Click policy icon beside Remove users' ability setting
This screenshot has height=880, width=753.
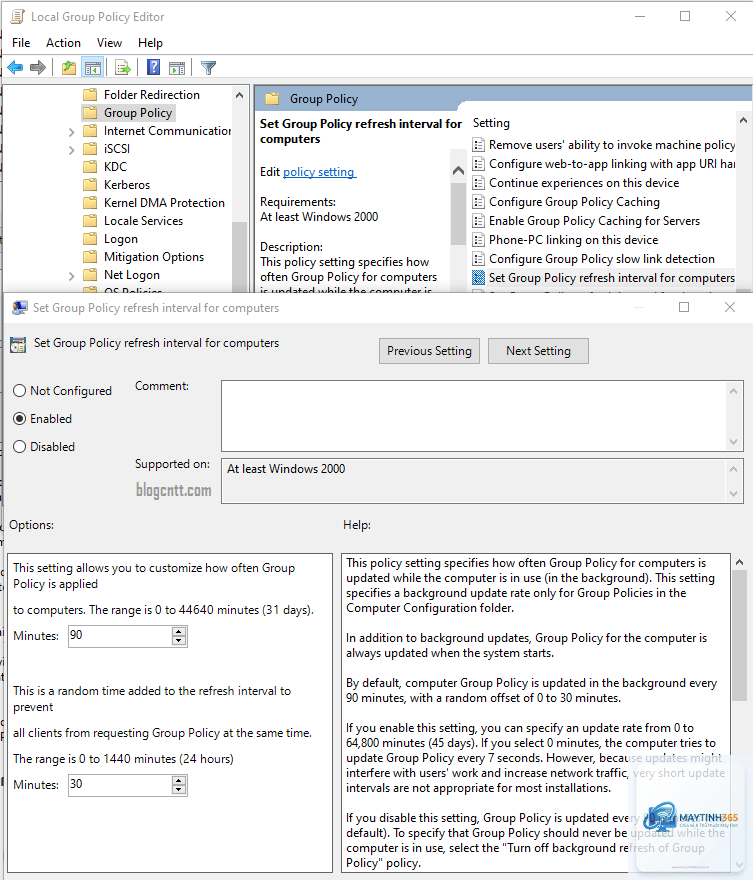[x=479, y=145]
